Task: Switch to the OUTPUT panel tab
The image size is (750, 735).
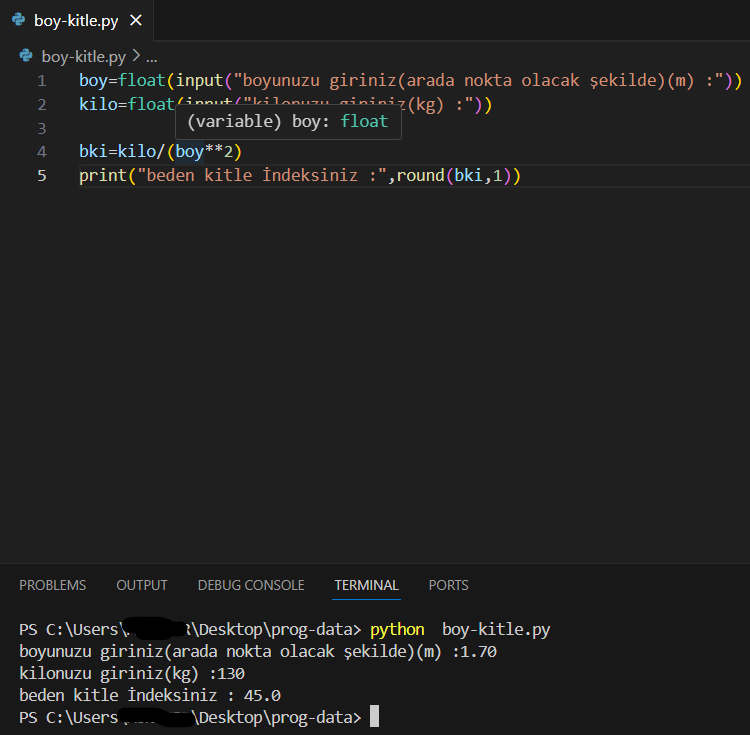Action: (142, 585)
